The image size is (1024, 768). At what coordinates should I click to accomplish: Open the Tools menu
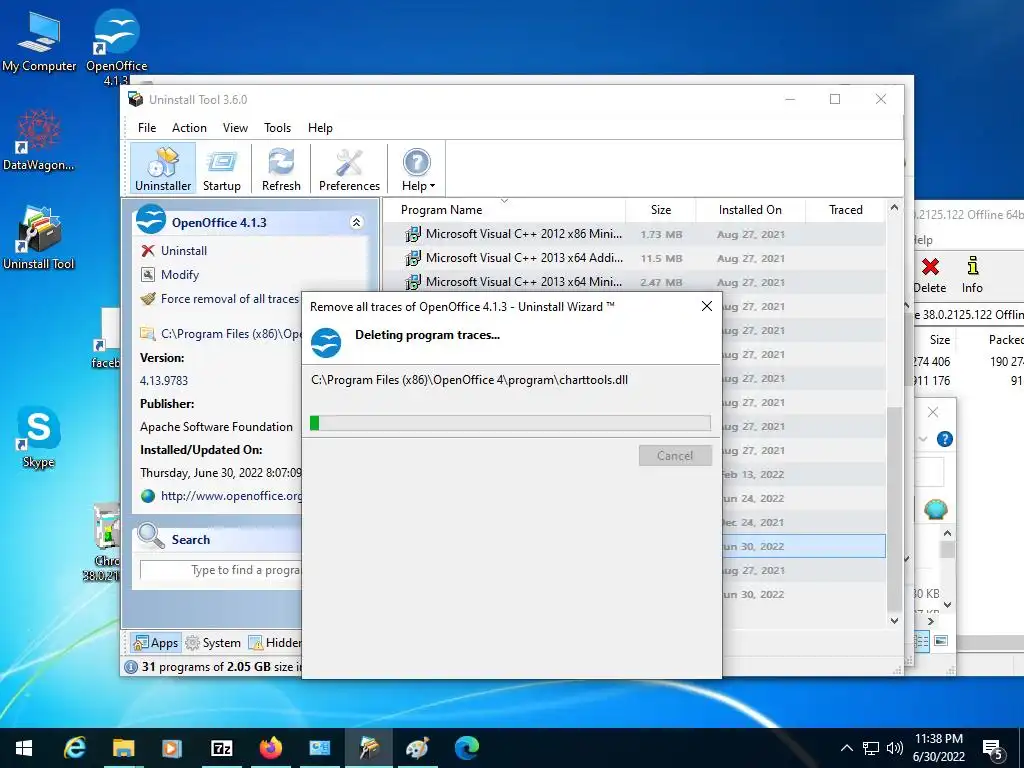(278, 128)
